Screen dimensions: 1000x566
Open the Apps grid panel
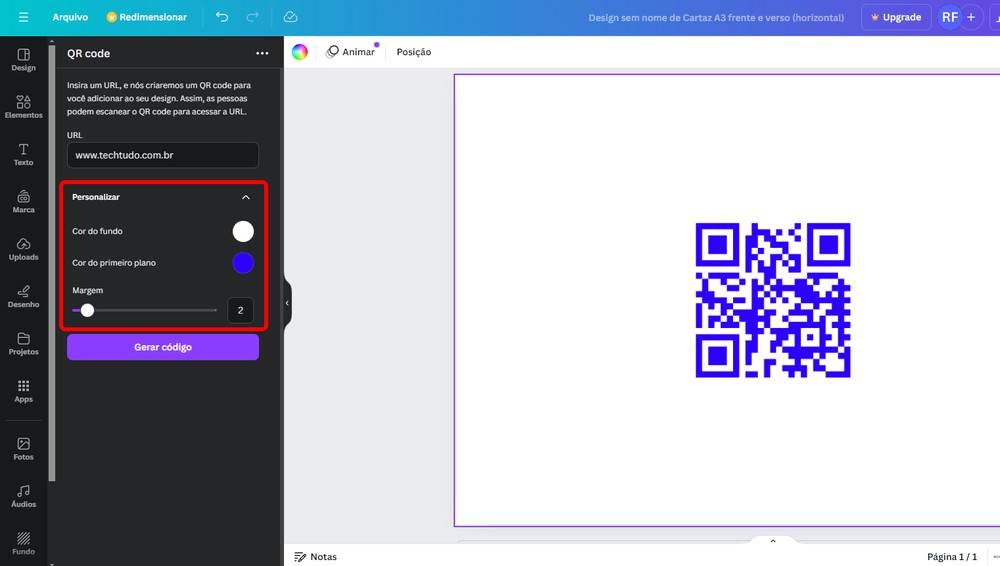tap(24, 391)
